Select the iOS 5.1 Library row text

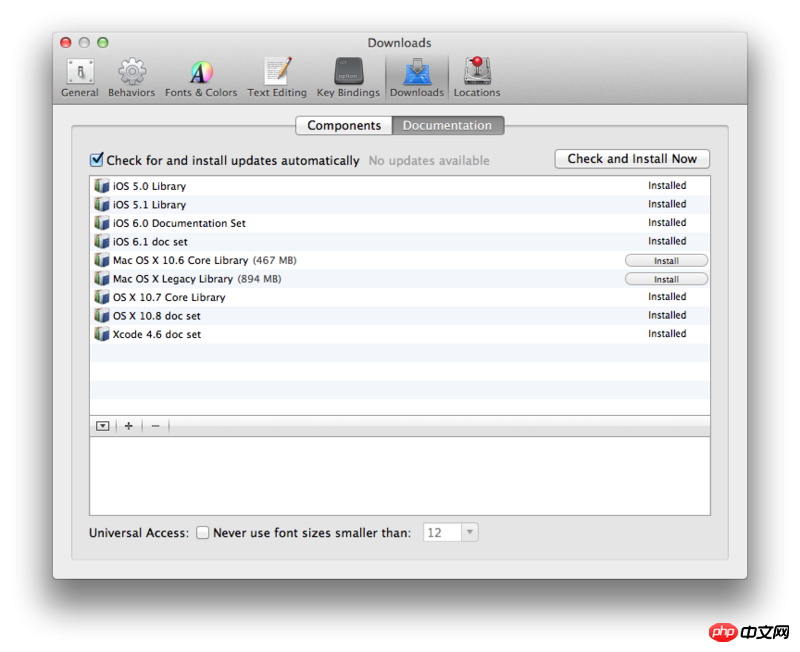point(149,205)
